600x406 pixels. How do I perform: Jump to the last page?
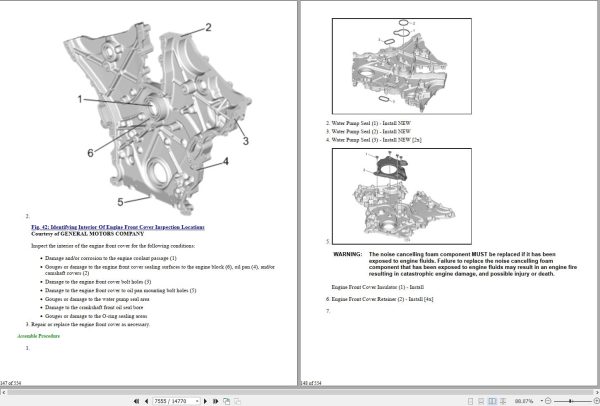click(x=216, y=401)
